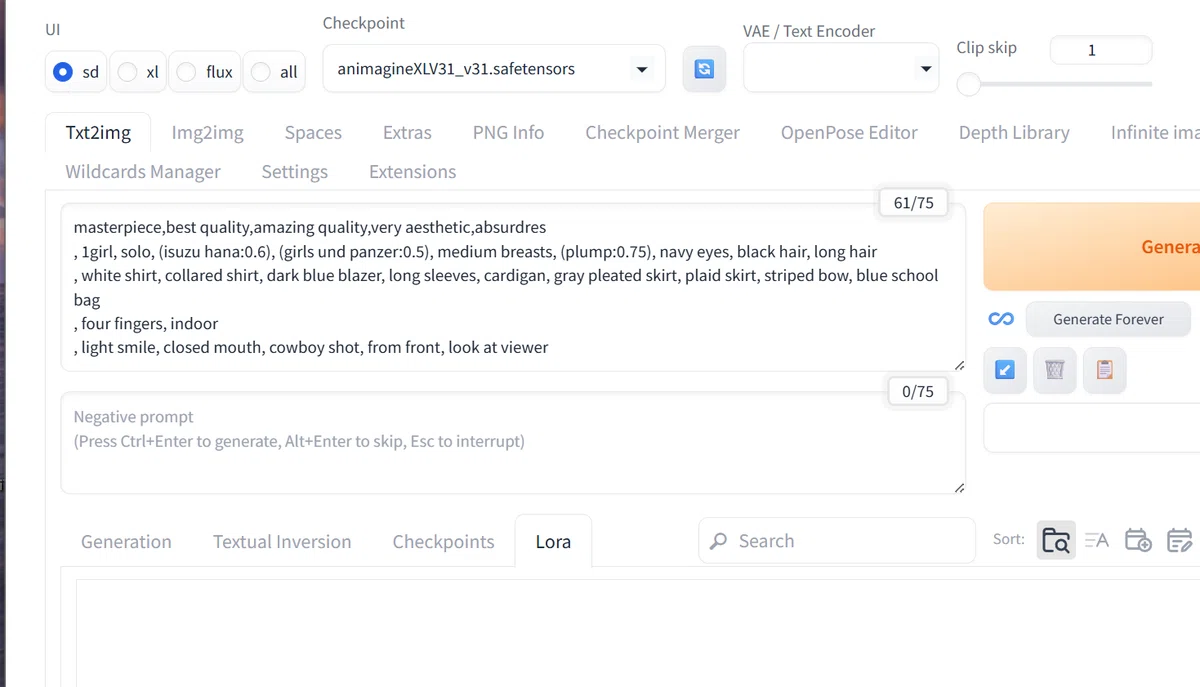Click the blue arrow read-parameters icon
Screen dimensions: 1200x687
(1005, 370)
